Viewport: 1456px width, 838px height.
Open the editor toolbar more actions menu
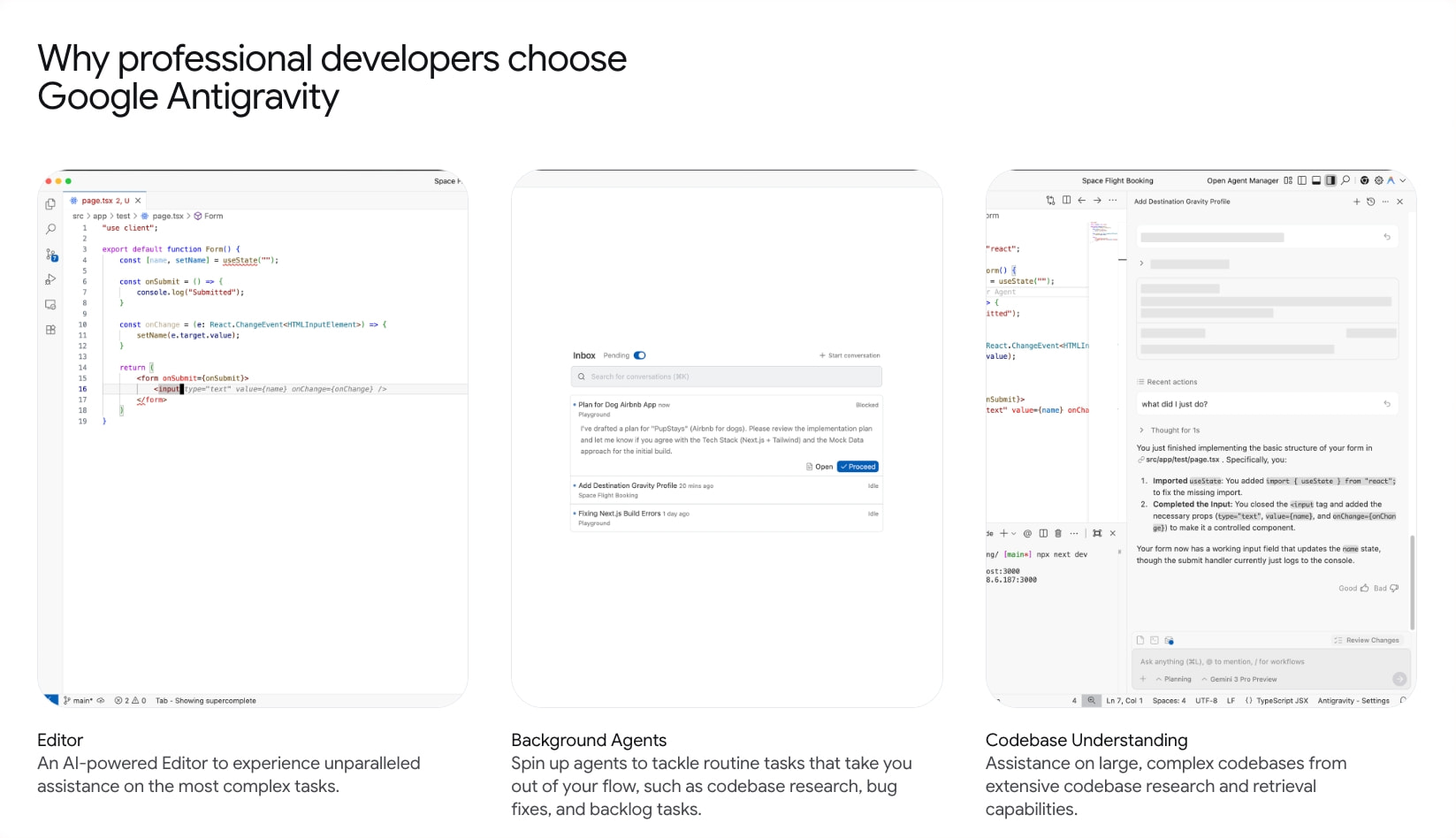pyautogui.click(x=1113, y=201)
